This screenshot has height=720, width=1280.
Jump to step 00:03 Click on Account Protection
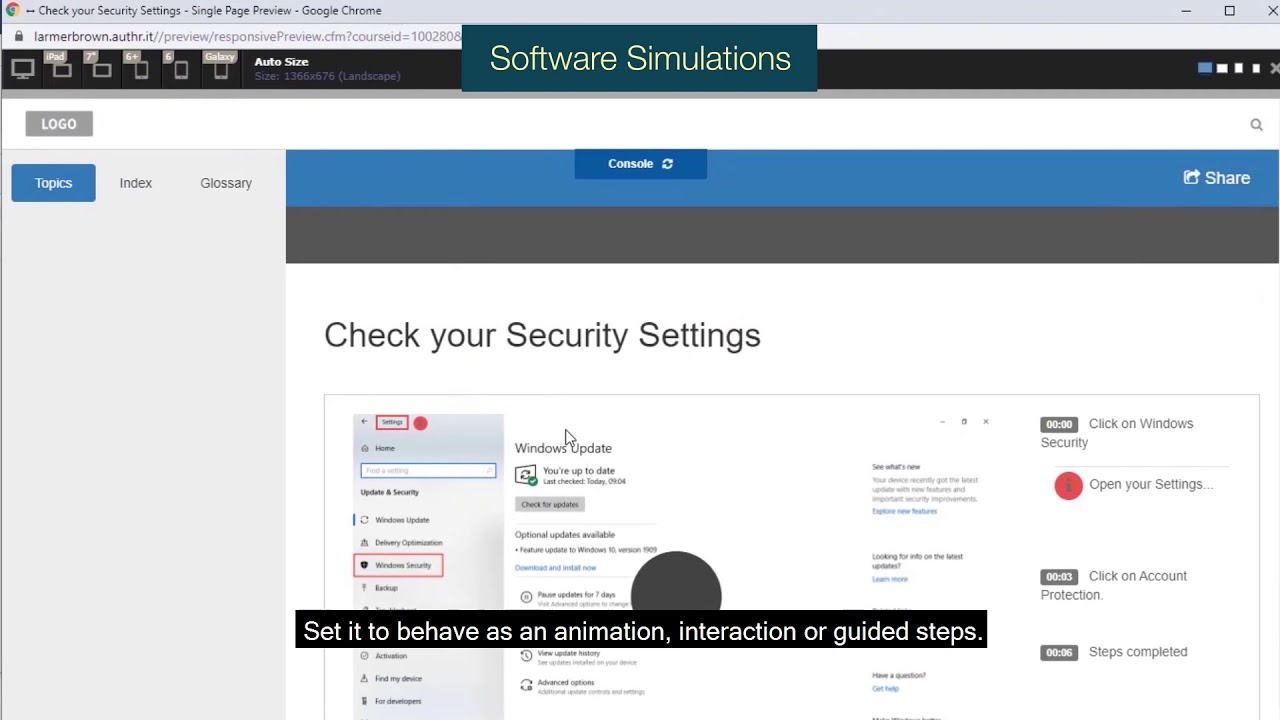[1114, 585]
